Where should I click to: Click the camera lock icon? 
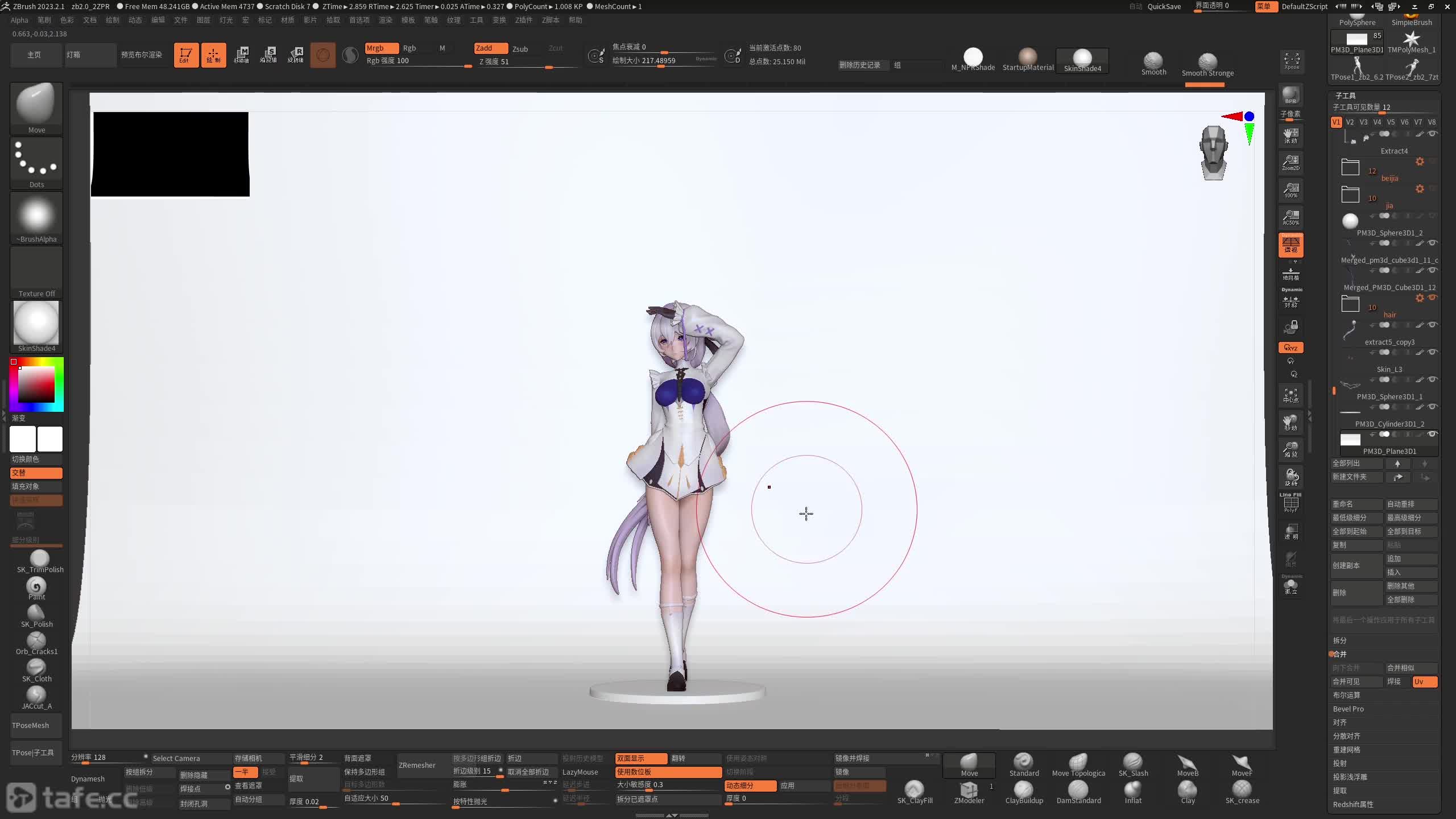coord(1291,326)
